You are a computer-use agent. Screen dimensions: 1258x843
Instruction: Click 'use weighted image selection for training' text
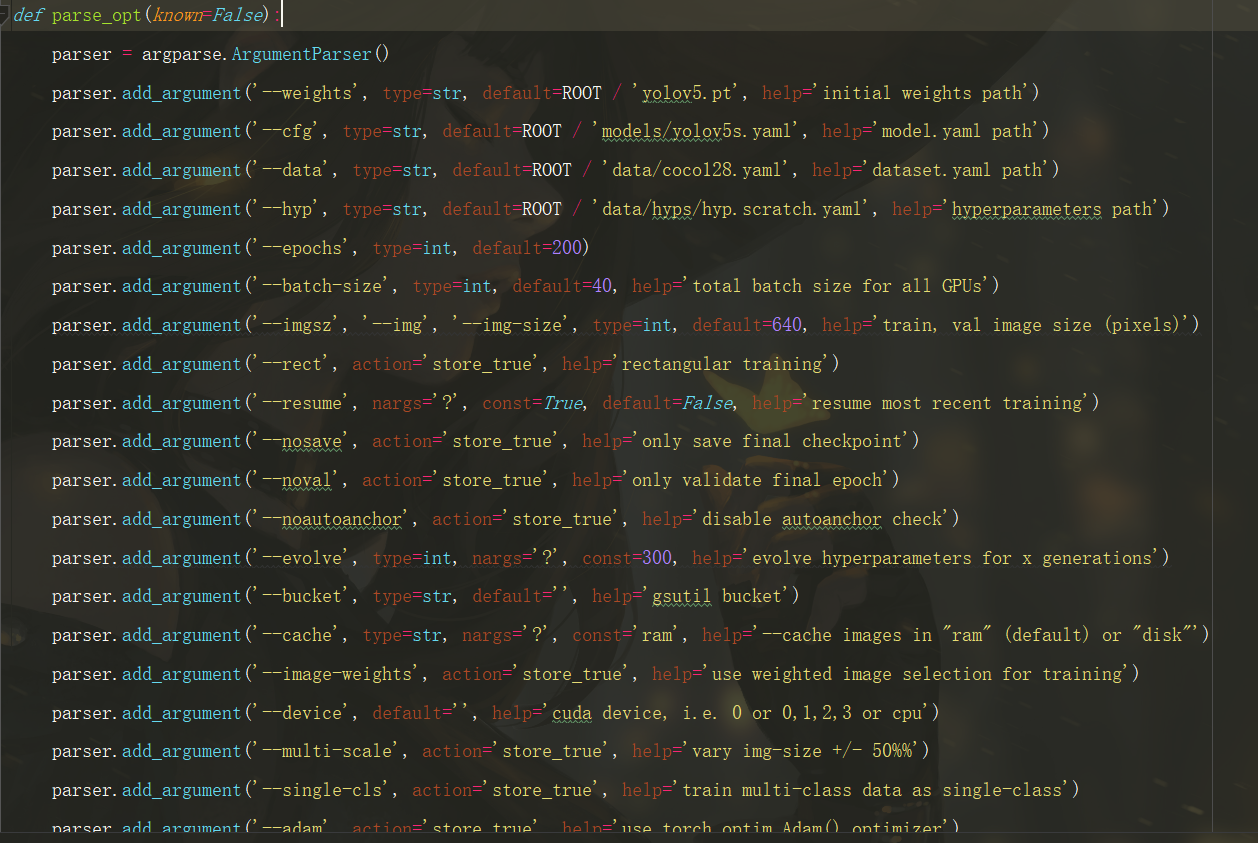click(916, 674)
